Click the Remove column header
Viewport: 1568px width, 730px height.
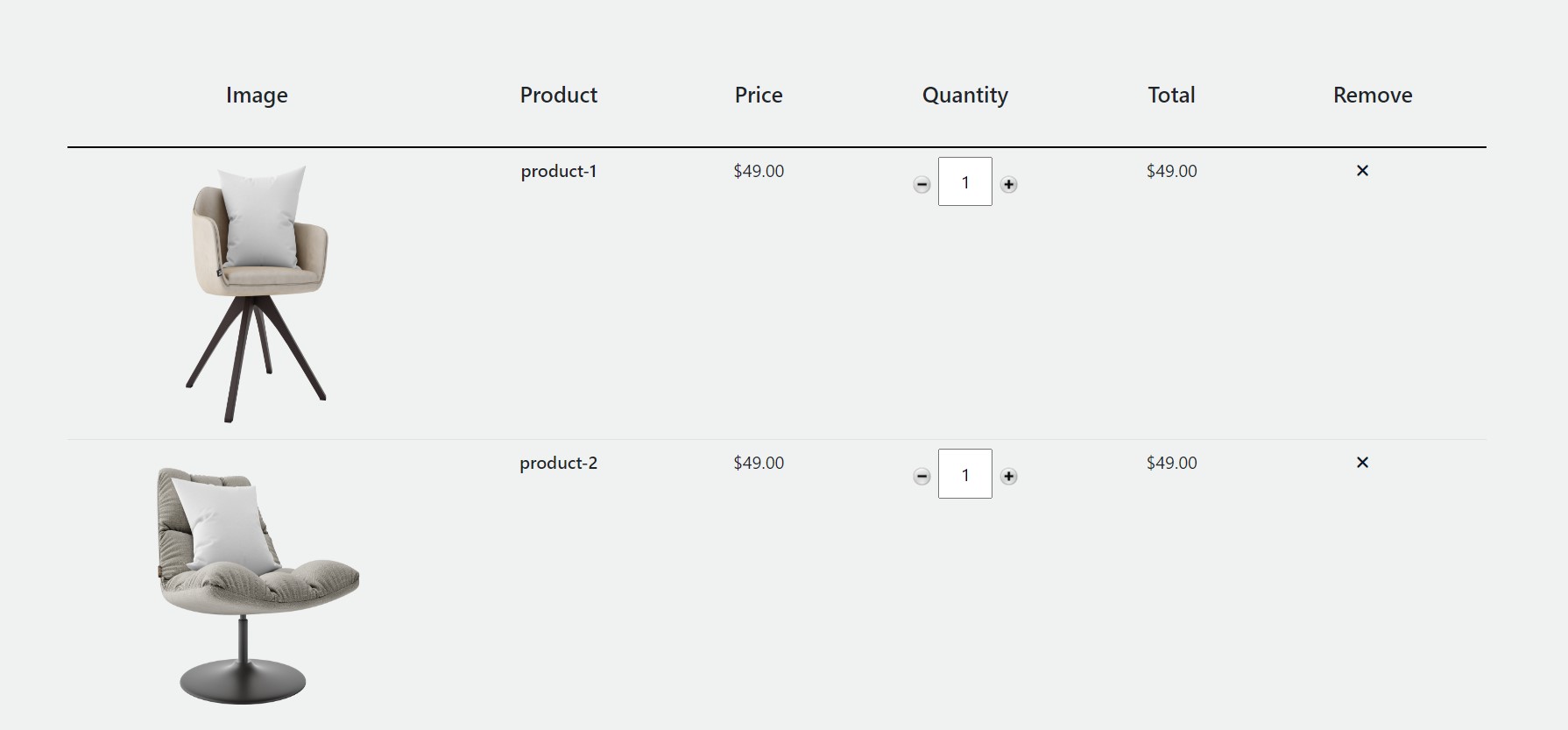pyautogui.click(x=1373, y=96)
